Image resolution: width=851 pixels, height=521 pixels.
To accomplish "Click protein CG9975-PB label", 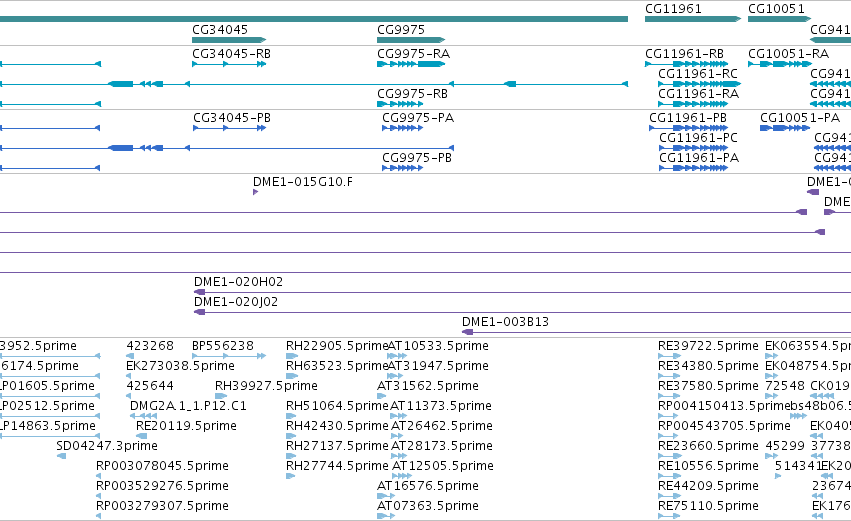I will (417, 158).
